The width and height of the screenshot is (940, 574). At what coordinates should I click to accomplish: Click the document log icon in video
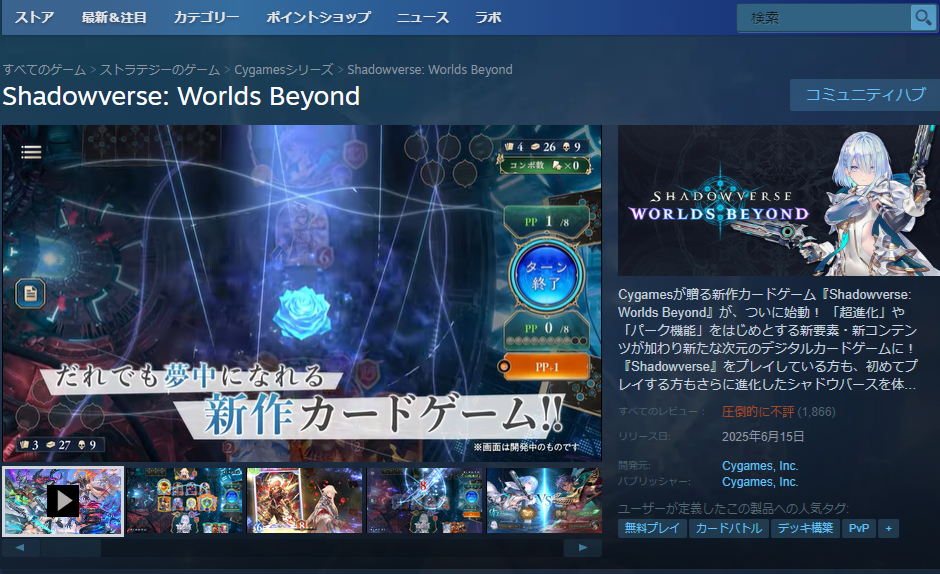click(x=31, y=293)
